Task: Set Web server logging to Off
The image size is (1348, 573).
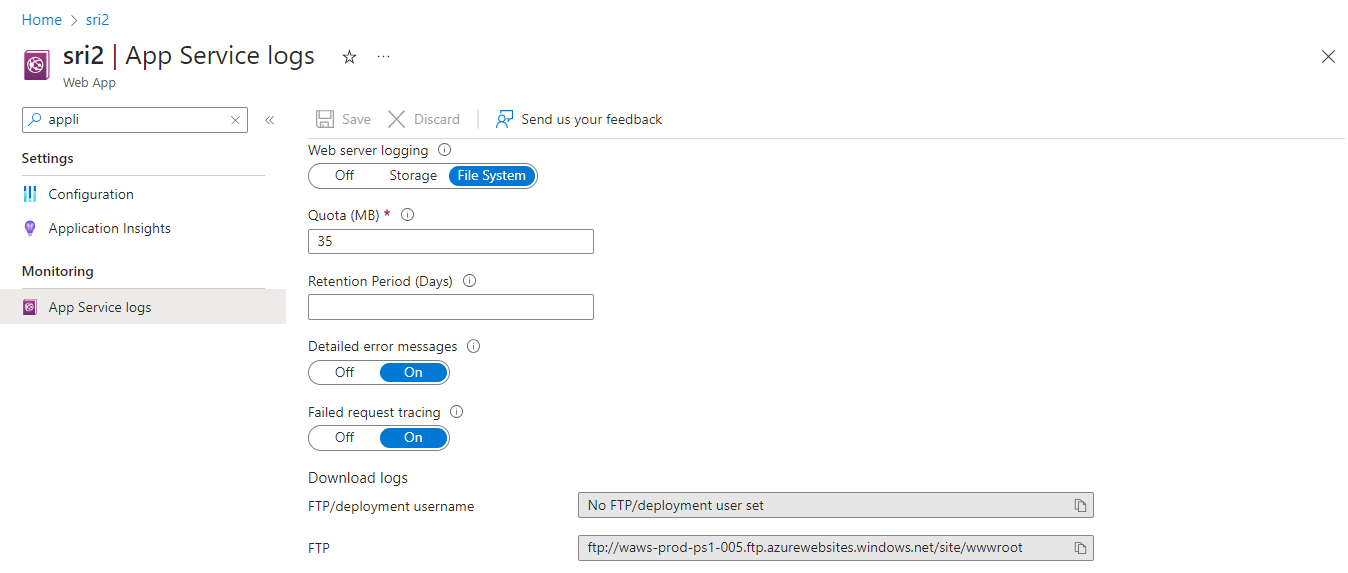Action: (x=344, y=176)
